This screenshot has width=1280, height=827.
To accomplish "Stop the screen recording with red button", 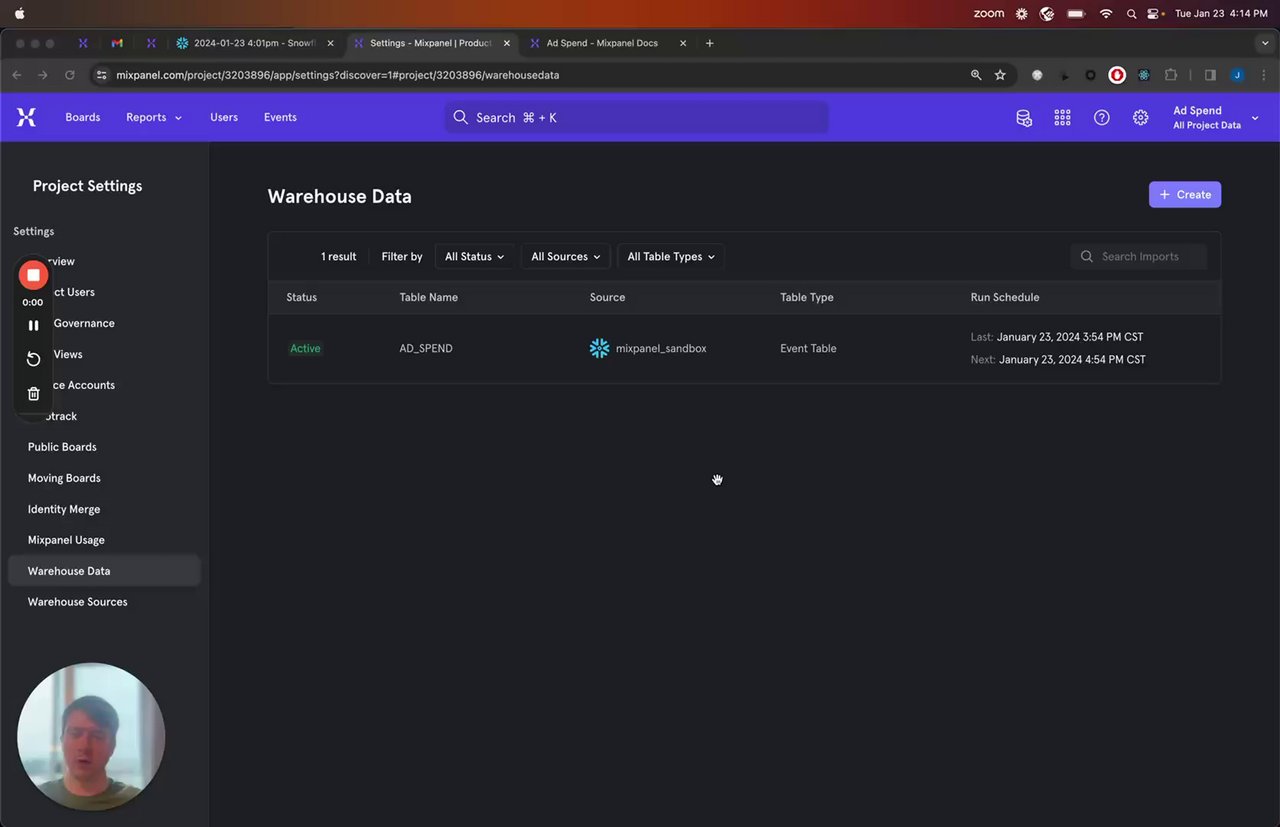I will point(33,275).
